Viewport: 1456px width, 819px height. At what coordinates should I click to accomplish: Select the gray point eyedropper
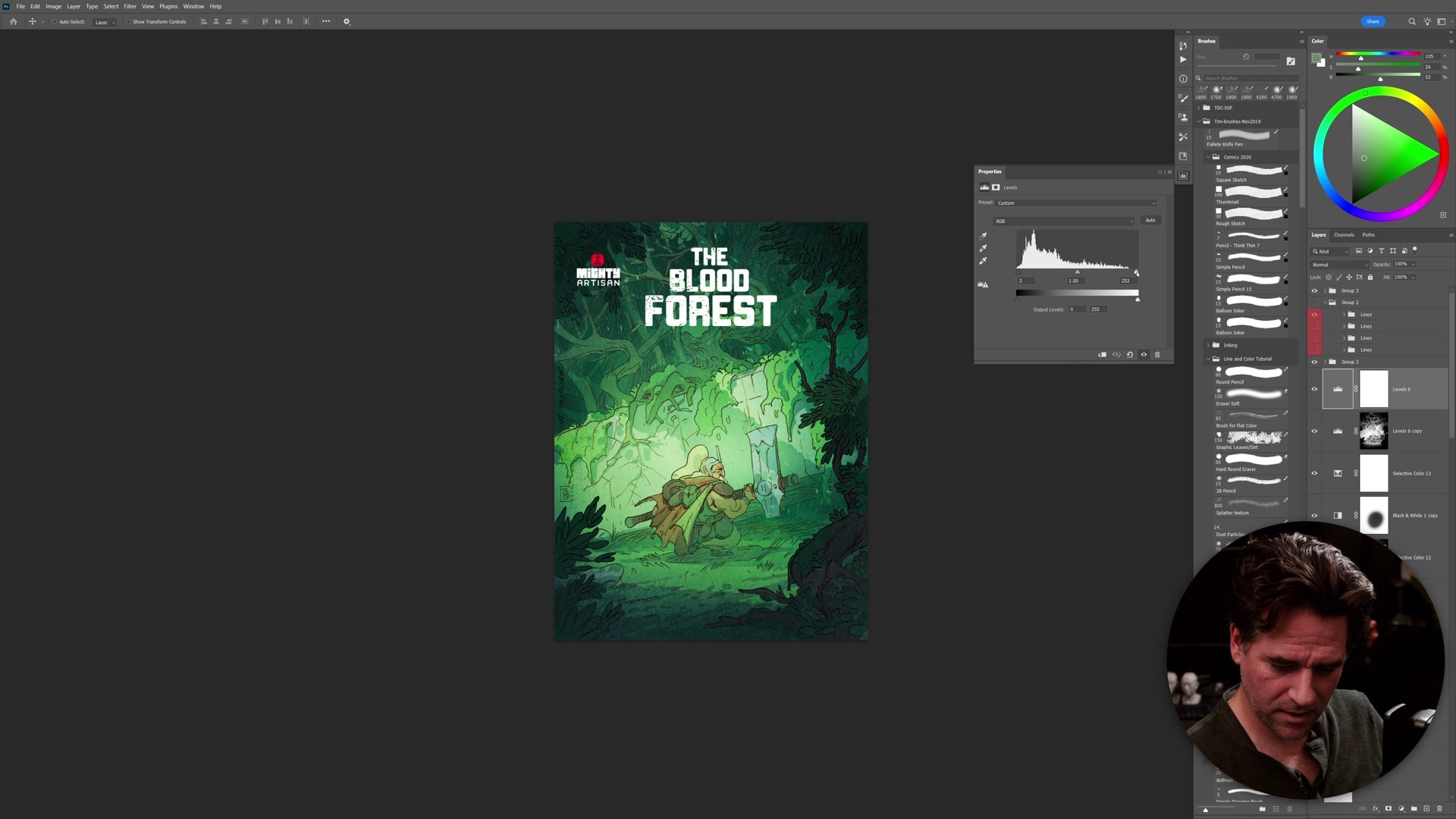click(983, 248)
